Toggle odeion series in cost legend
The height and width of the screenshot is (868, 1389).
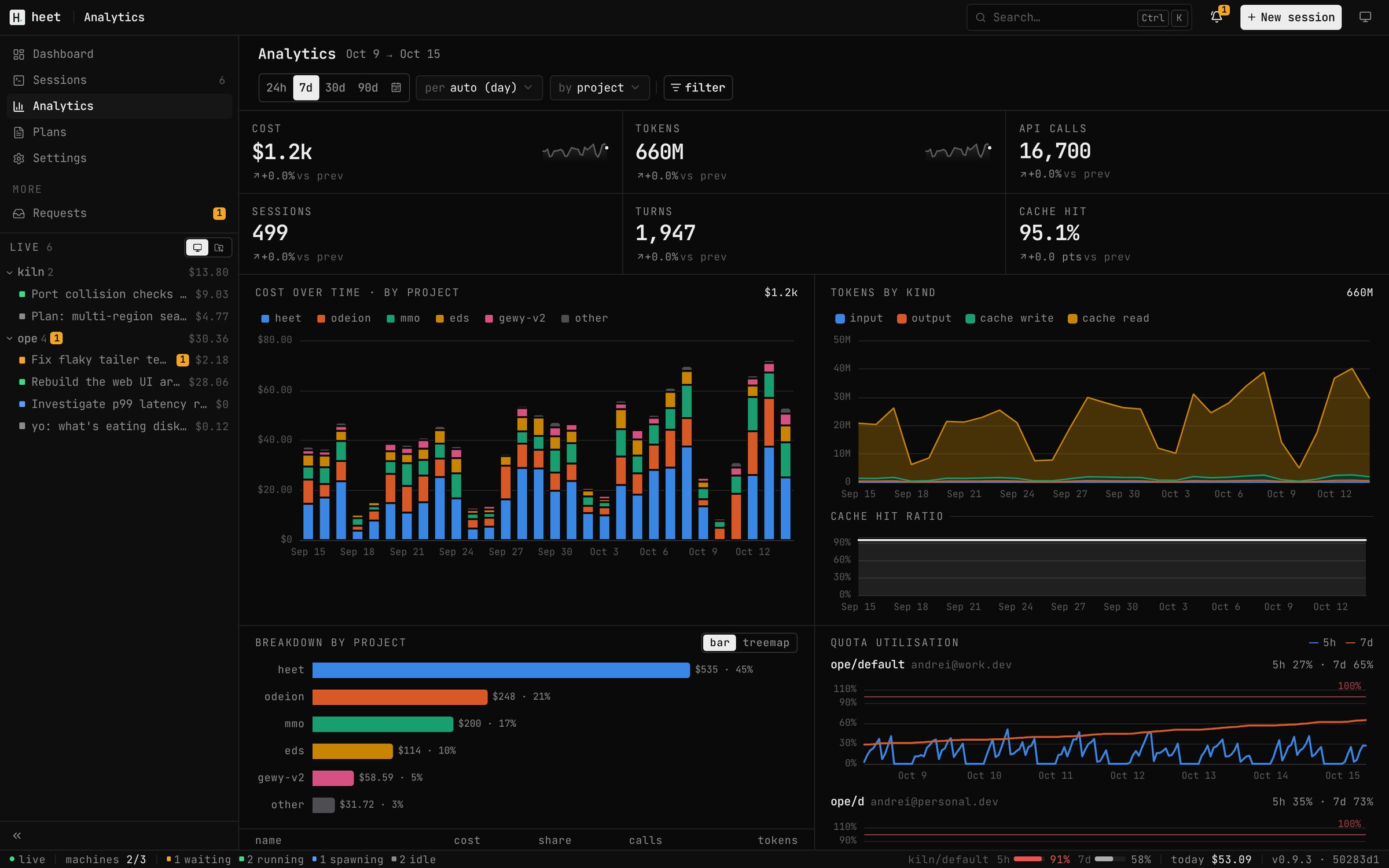pos(344,318)
